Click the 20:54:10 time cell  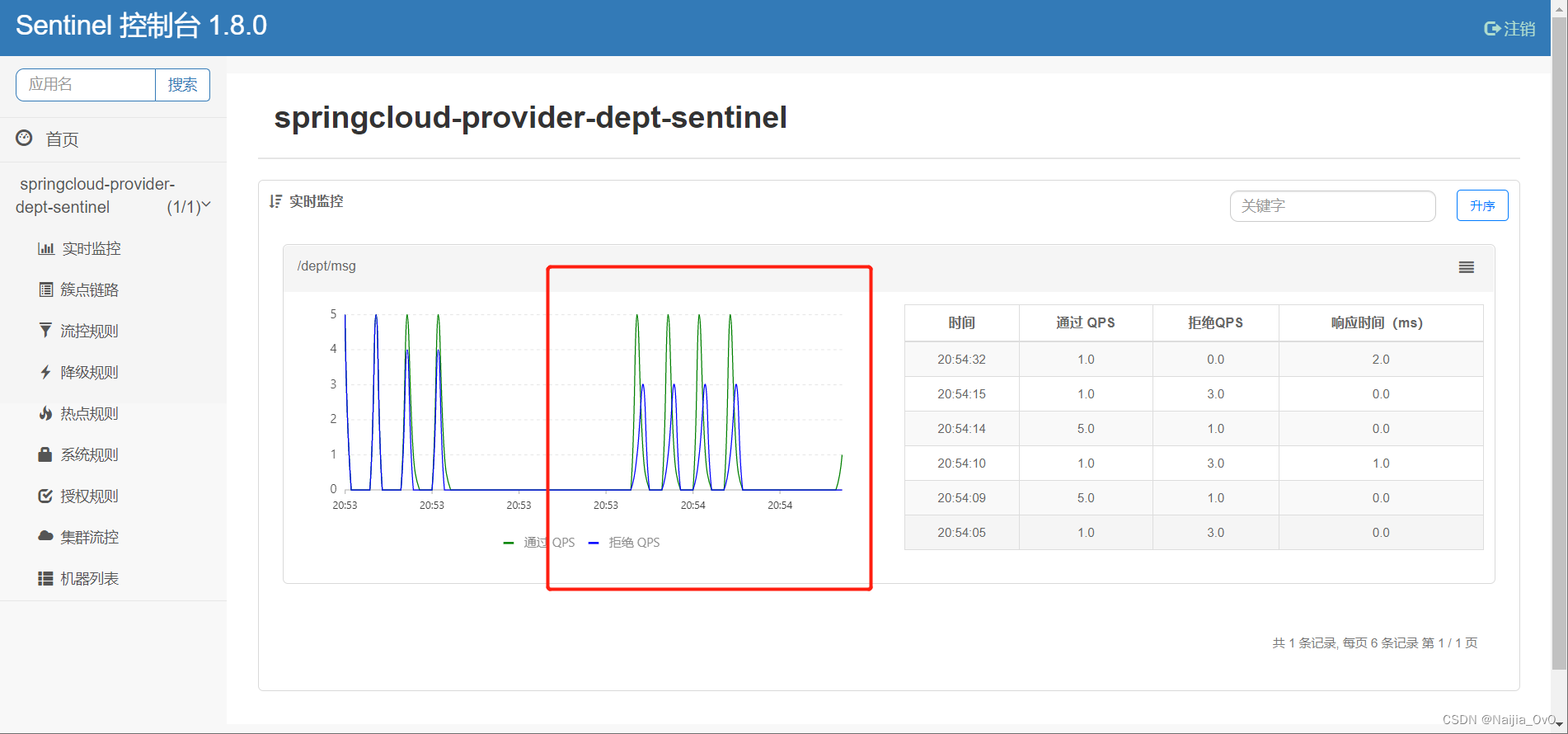[x=961, y=463]
